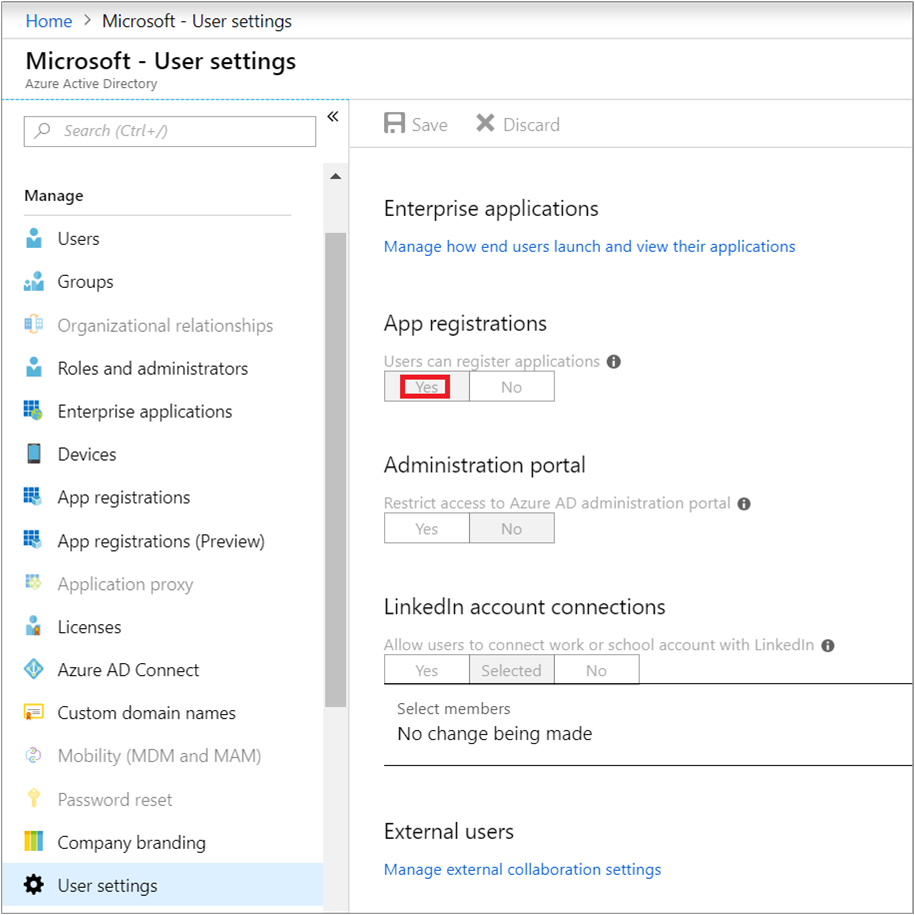Click the Home breadcrumb link
The height and width of the screenshot is (915, 915).
(x=49, y=21)
